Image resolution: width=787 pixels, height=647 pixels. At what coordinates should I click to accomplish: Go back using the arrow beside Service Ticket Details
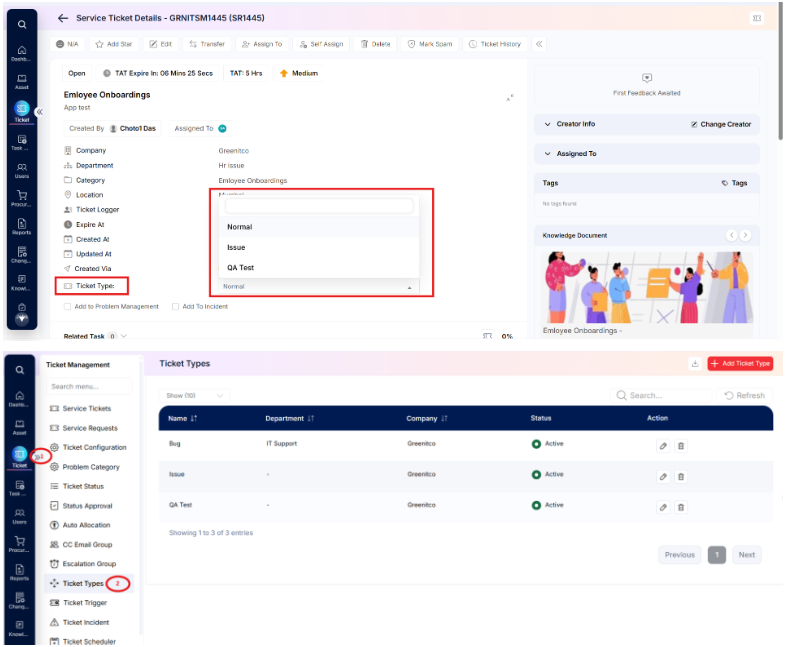point(63,18)
